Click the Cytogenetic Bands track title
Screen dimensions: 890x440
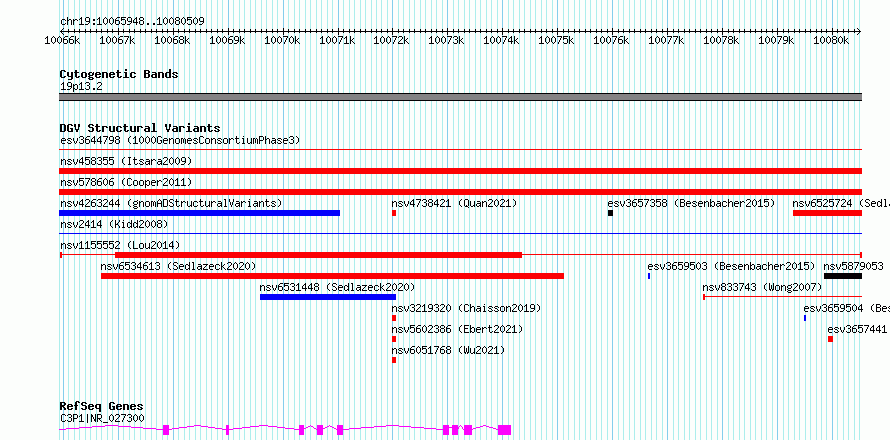(119, 74)
